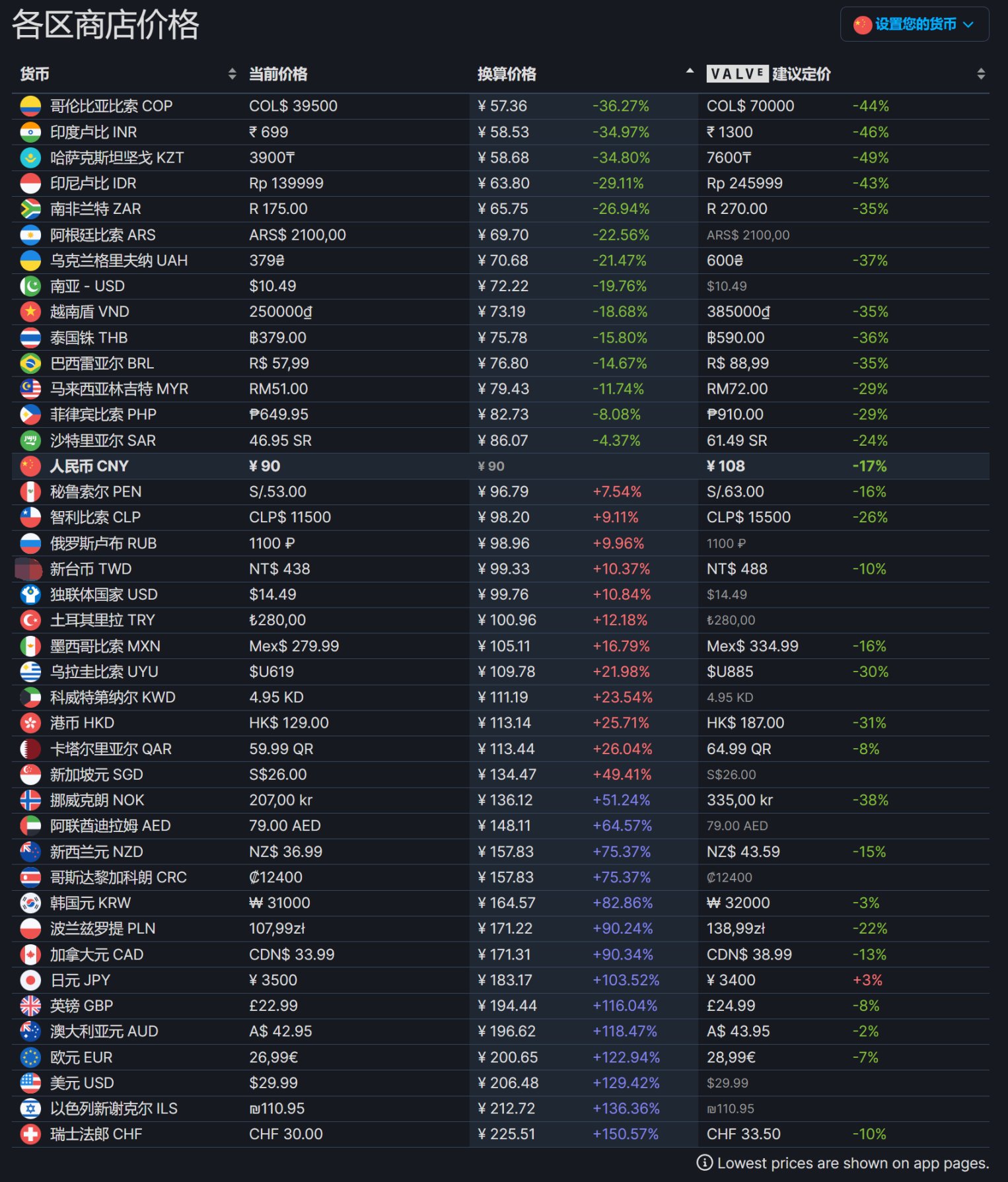The image size is (1008, 1182).
Task: Click the ¥ 3400 suggested price for JPY
Action: pyautogui.click(x=731, y=981)
